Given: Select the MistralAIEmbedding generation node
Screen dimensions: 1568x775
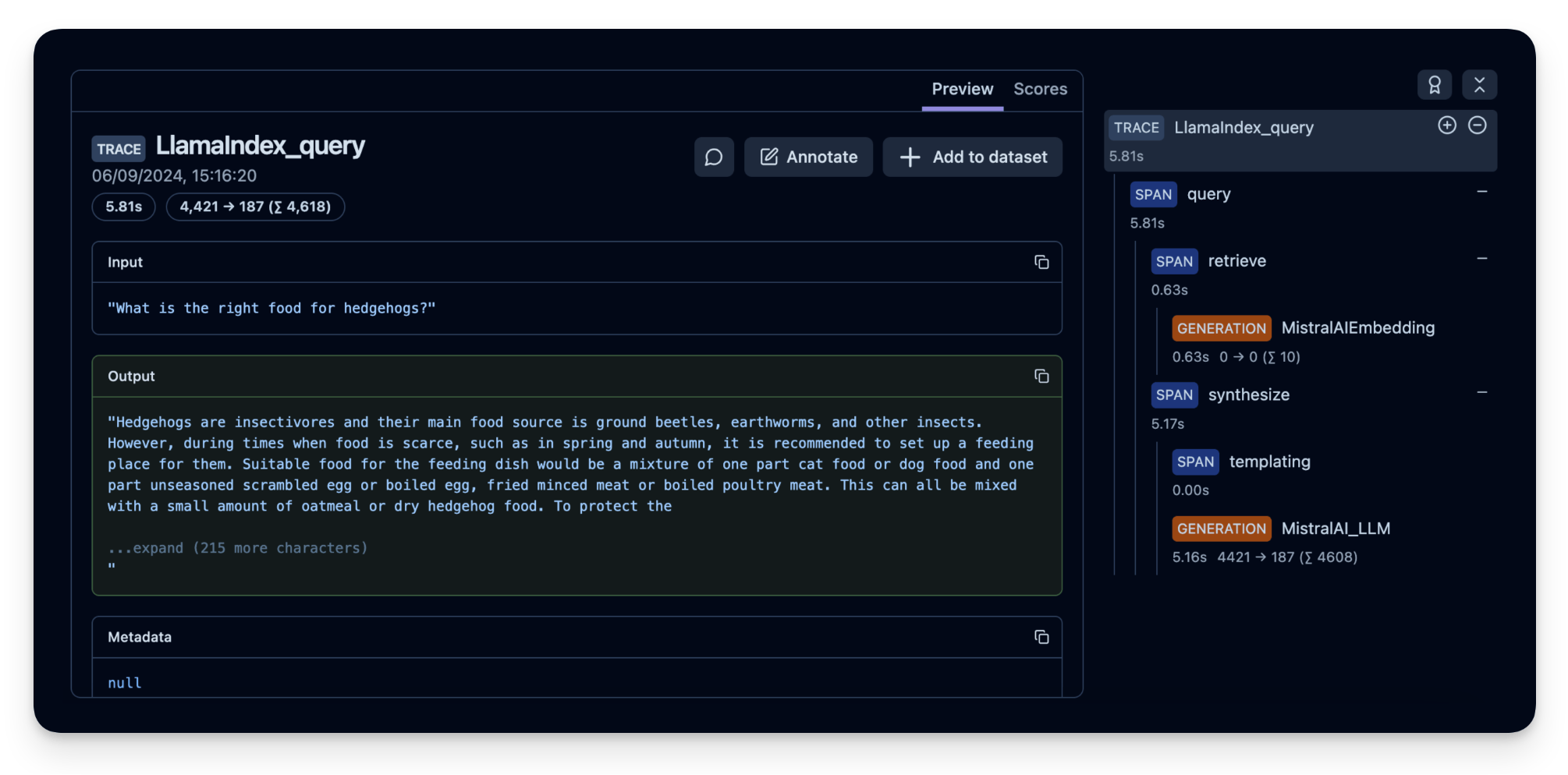Looking at the screenshot, I should coord(1357,327).
